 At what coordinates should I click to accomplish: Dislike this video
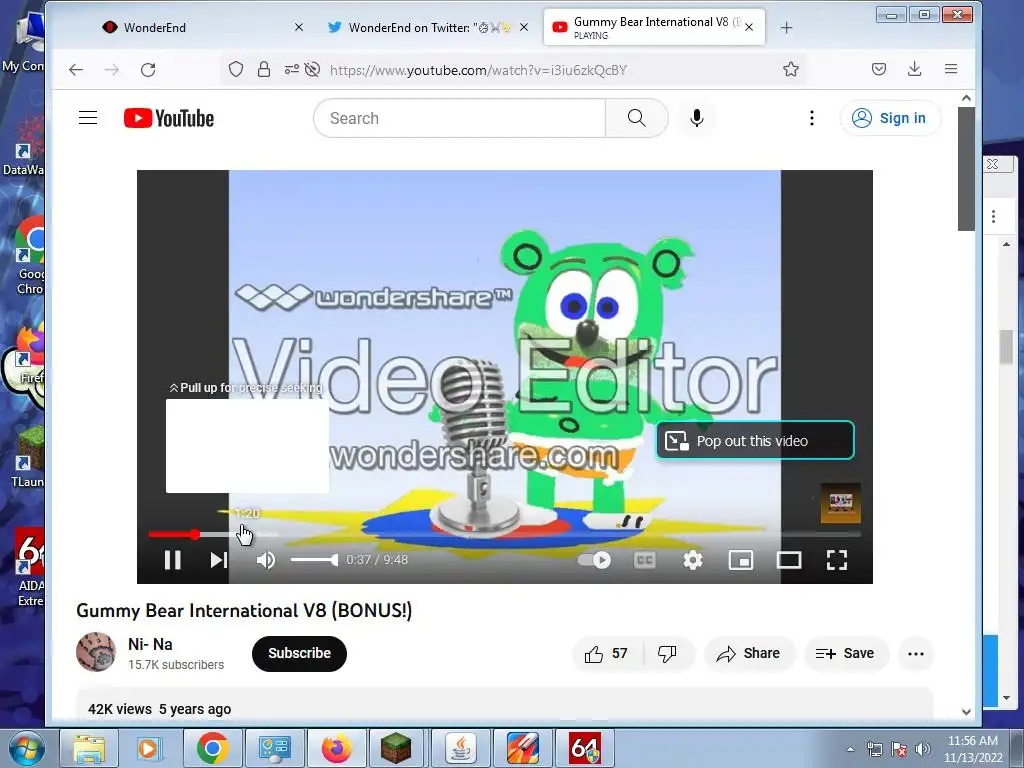[x=667, y=654]
